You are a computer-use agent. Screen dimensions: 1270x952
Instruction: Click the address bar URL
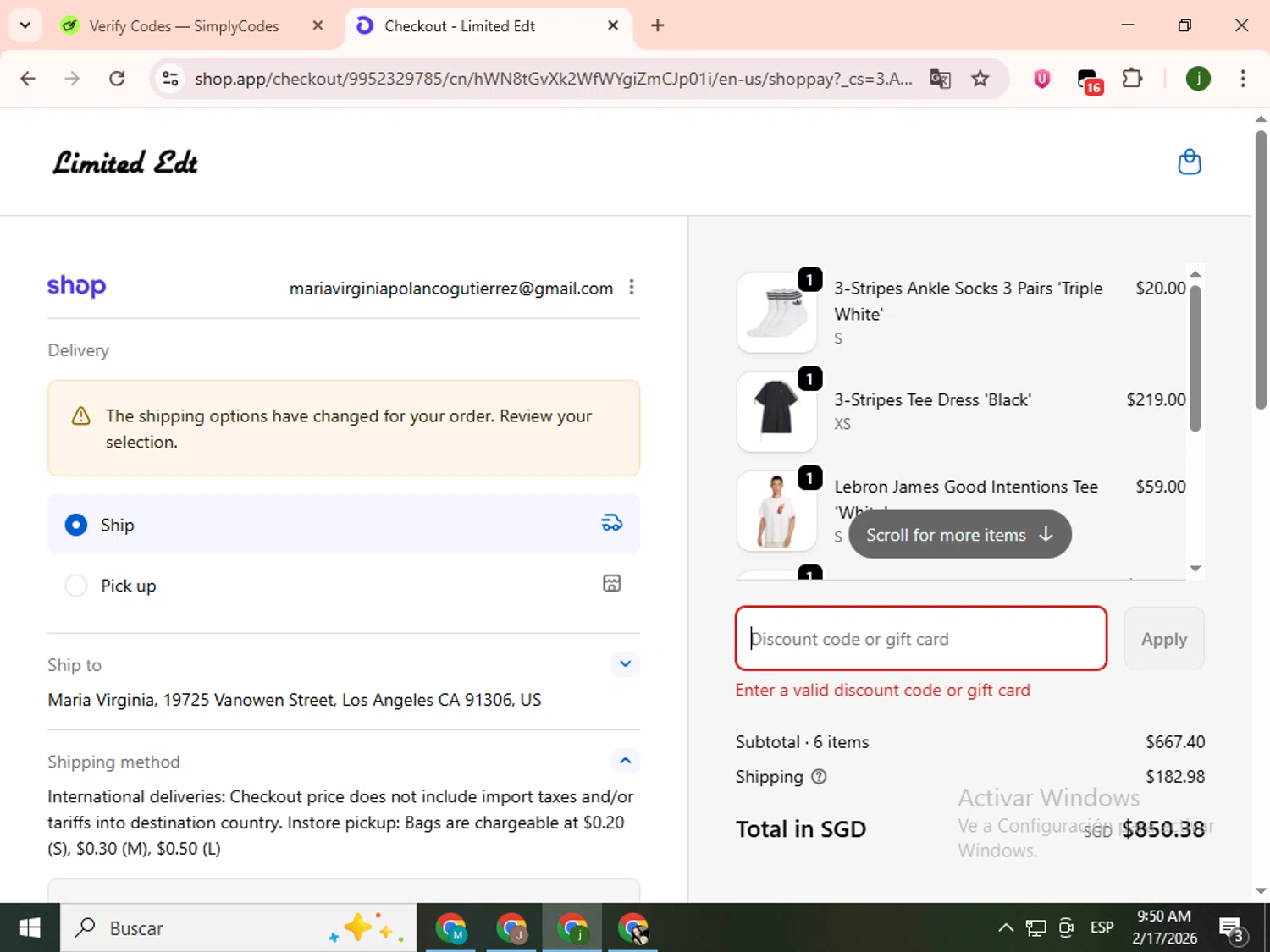pos(554,79)
